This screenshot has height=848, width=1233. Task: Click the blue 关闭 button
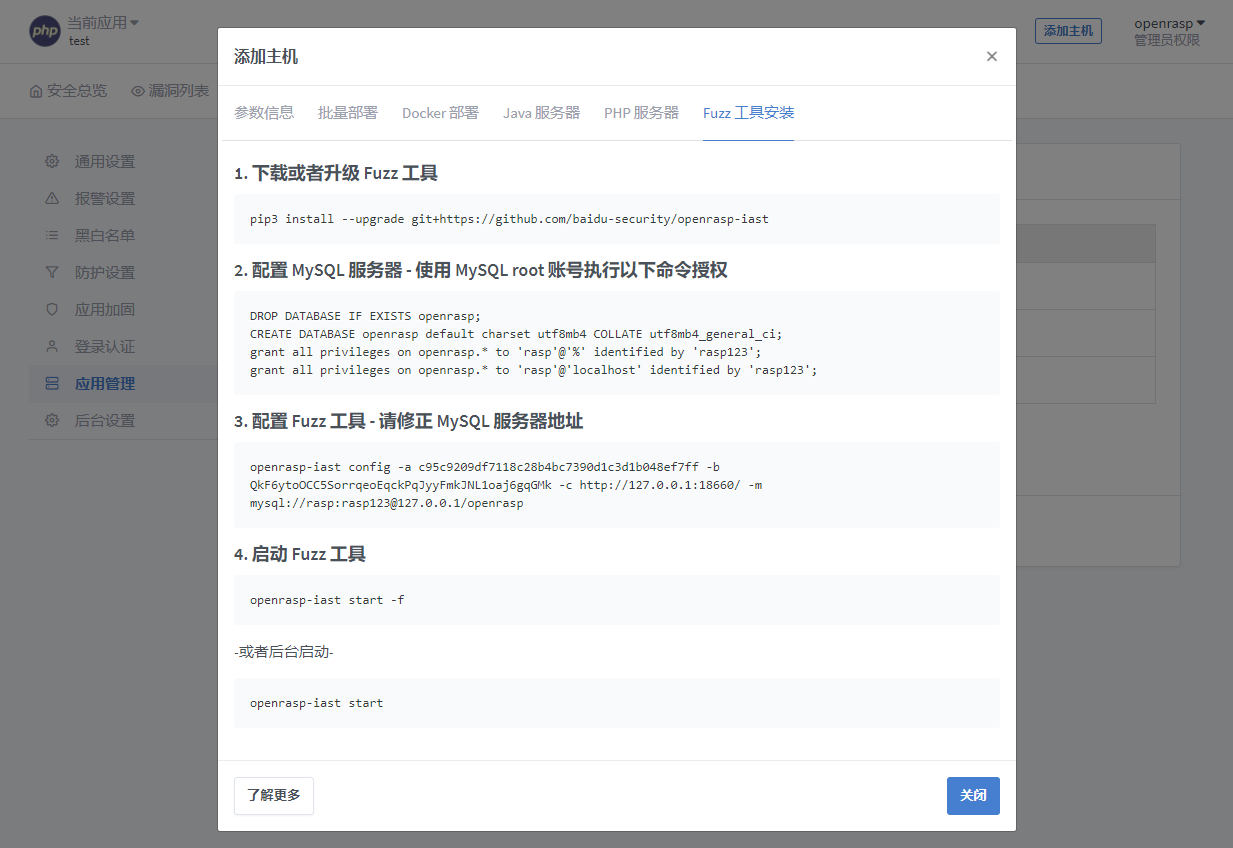pos(973,796)
